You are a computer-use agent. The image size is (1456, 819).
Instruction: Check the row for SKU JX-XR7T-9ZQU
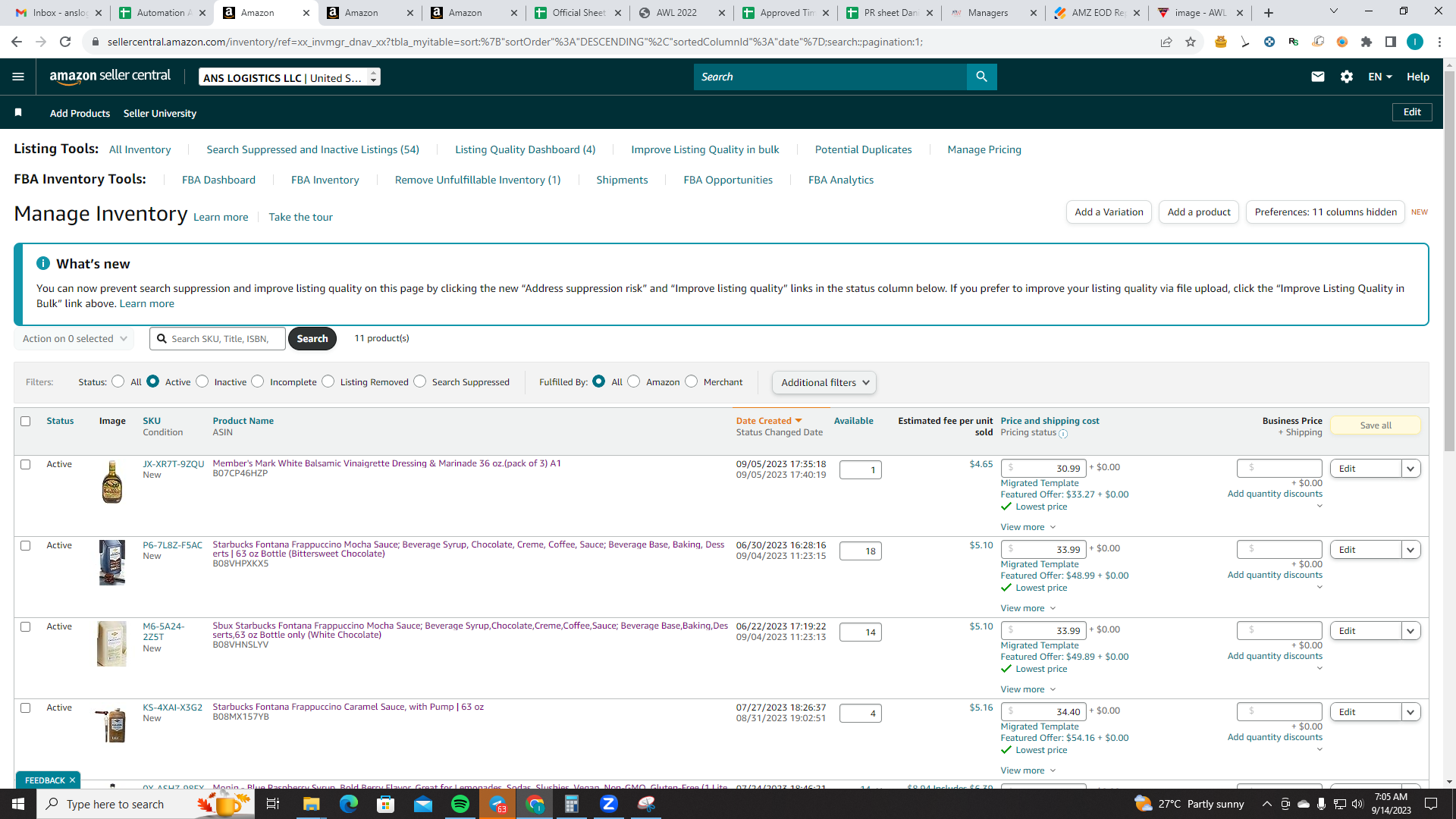point(26,464)
